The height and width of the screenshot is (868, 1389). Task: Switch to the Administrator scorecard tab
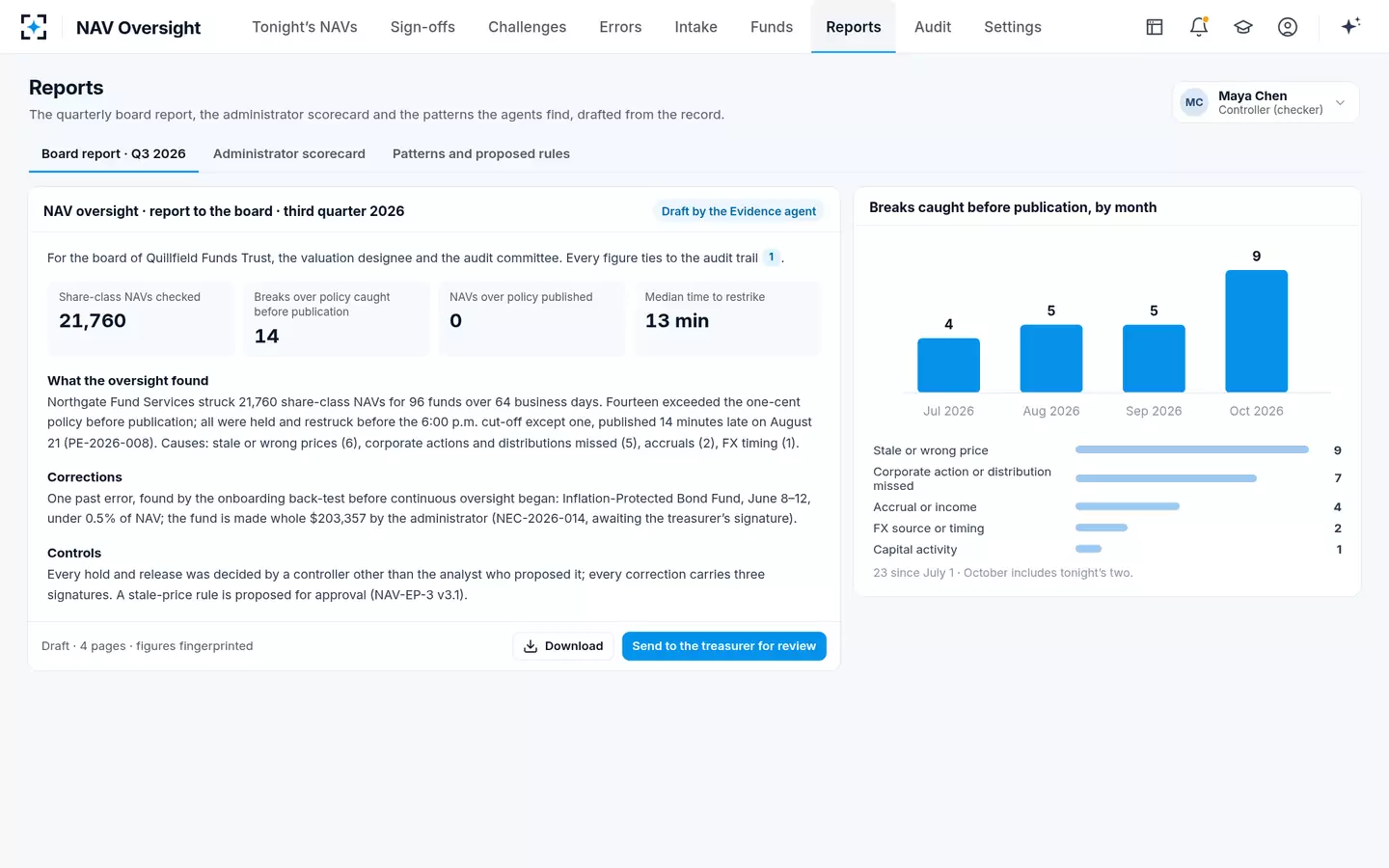(x=289, y=154)
